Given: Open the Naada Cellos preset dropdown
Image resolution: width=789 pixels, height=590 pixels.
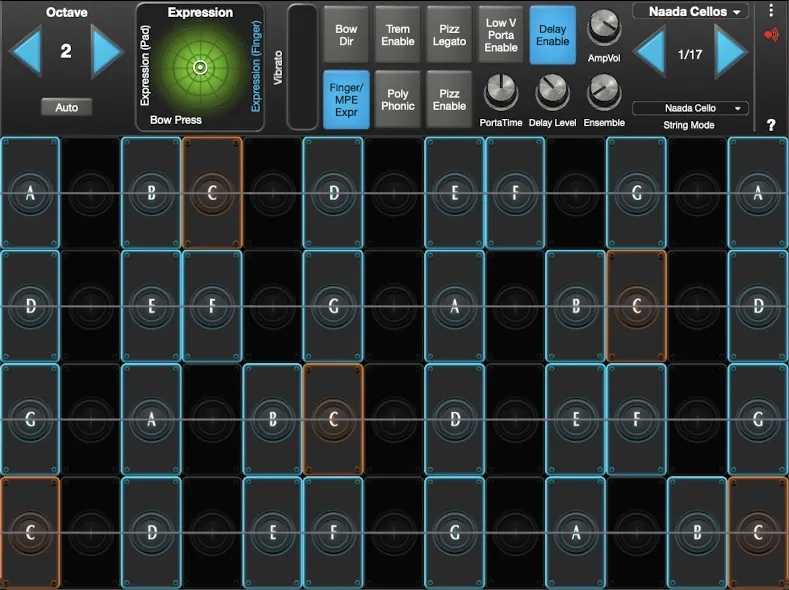Looking at the screenshot, I should 690,11.
